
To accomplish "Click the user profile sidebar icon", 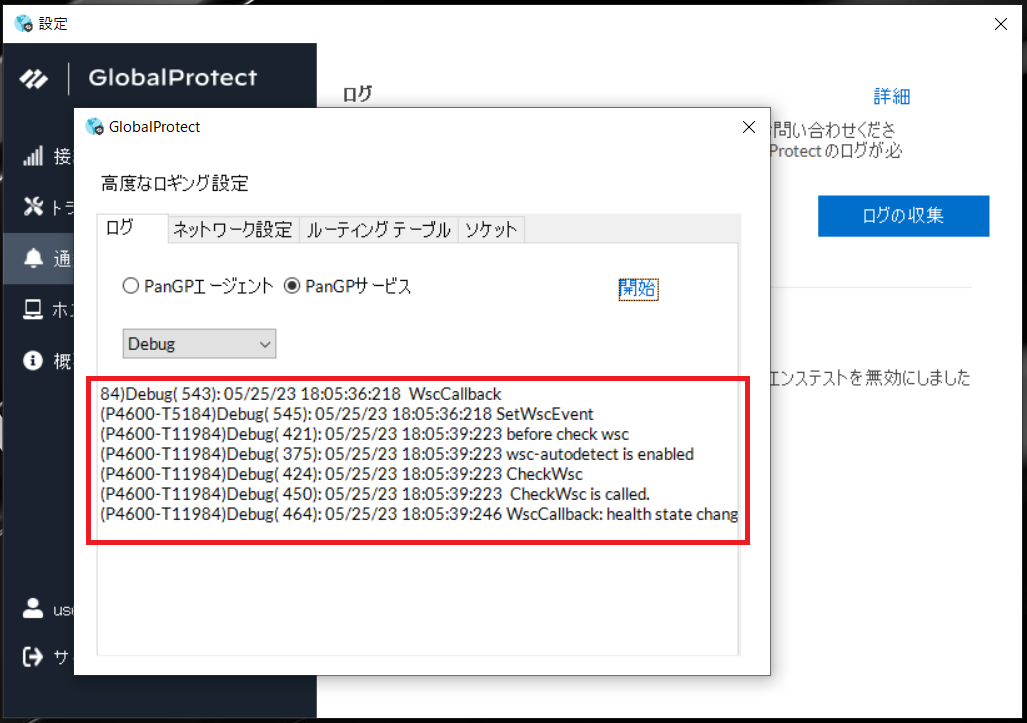I will tap(33, 608).
